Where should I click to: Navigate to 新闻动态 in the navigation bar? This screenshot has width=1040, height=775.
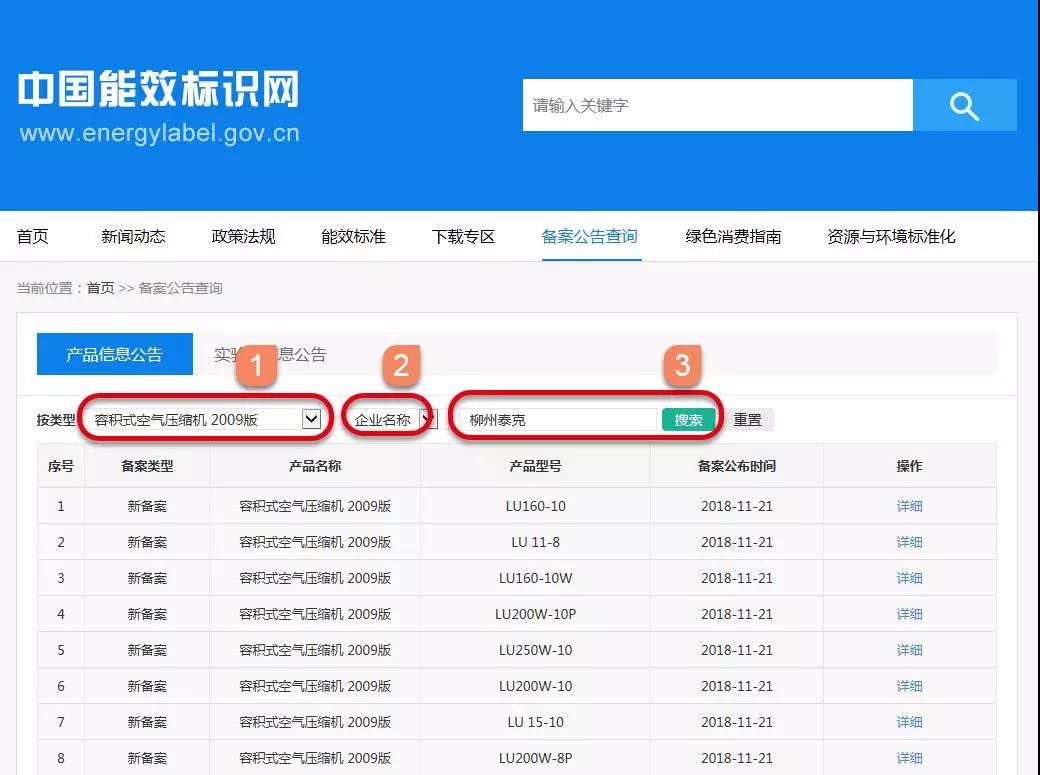click(x=131, y=236)
